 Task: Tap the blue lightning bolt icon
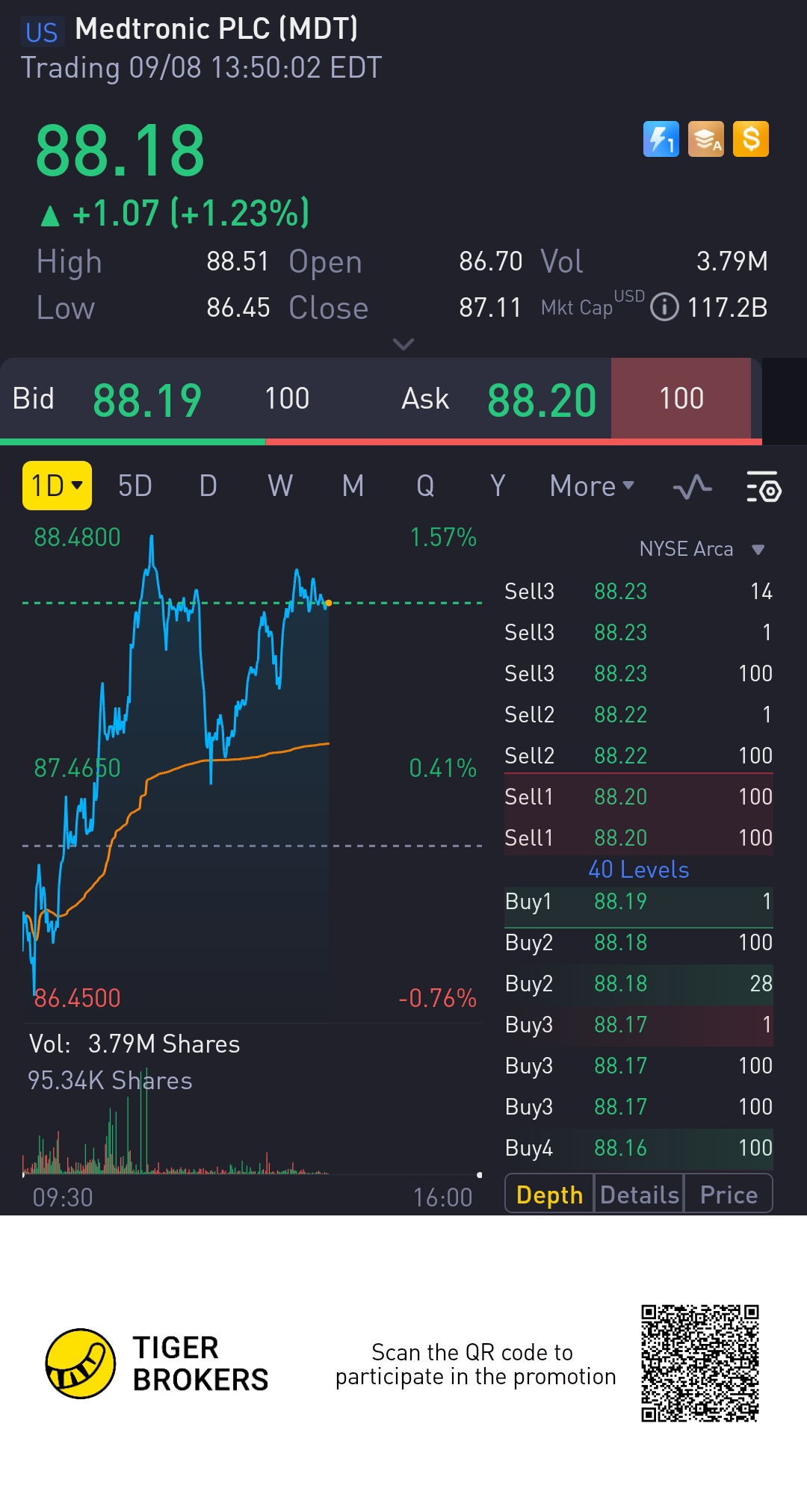pos(661,139)
